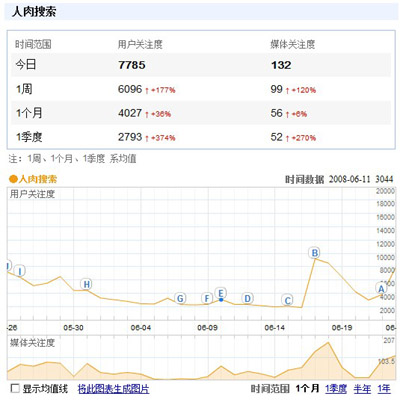Click the blue data point on the chart
400x402 pixels.
(221, 300)
